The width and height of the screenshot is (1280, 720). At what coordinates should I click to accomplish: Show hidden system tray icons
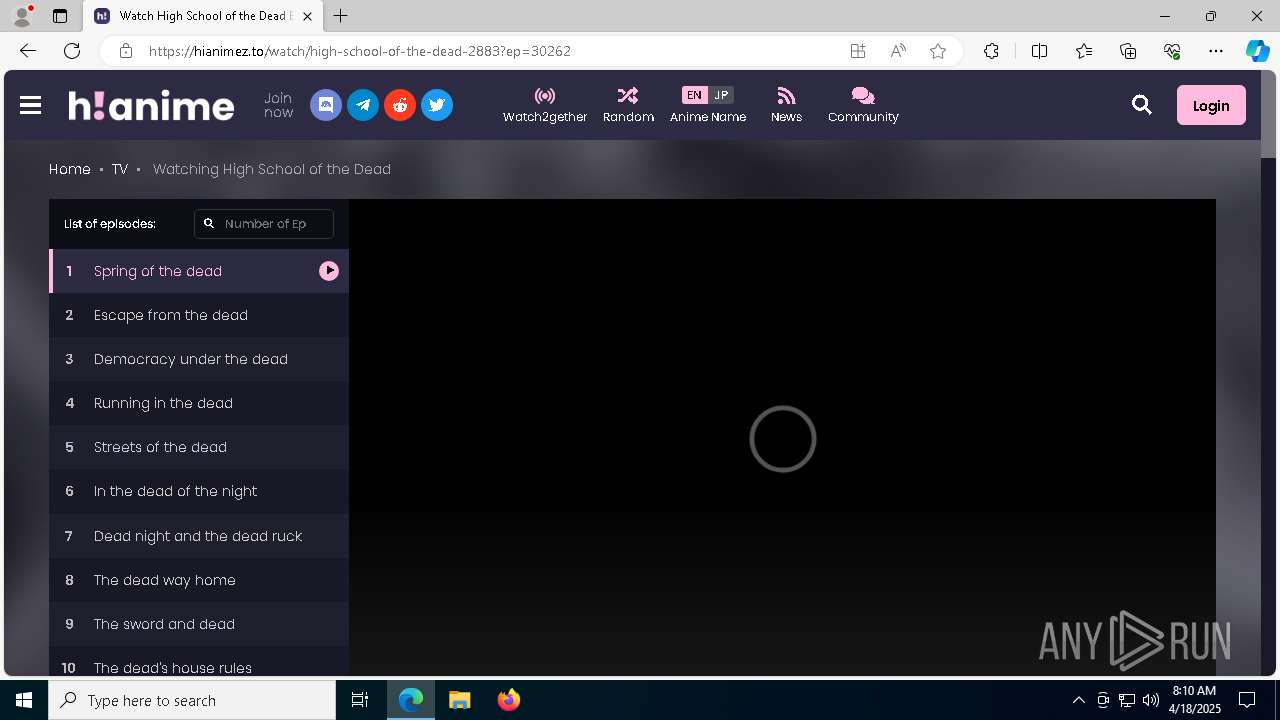point(1078,700)
